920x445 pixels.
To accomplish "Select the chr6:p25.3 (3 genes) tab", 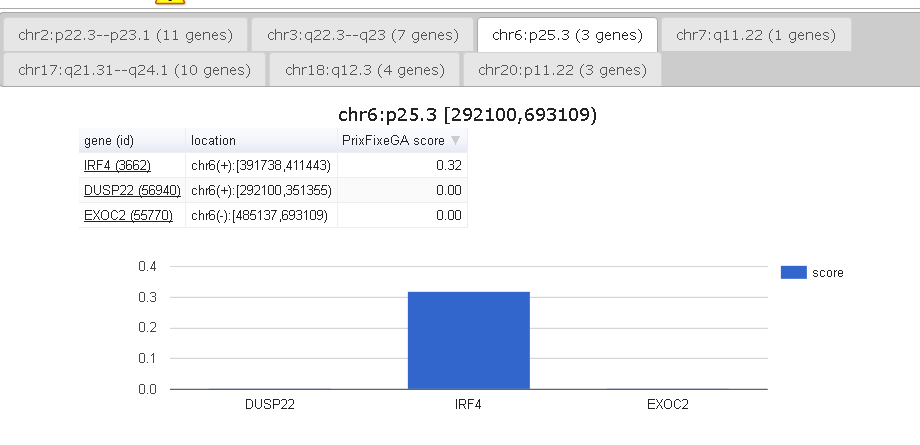I will click(x=567, y=35).
